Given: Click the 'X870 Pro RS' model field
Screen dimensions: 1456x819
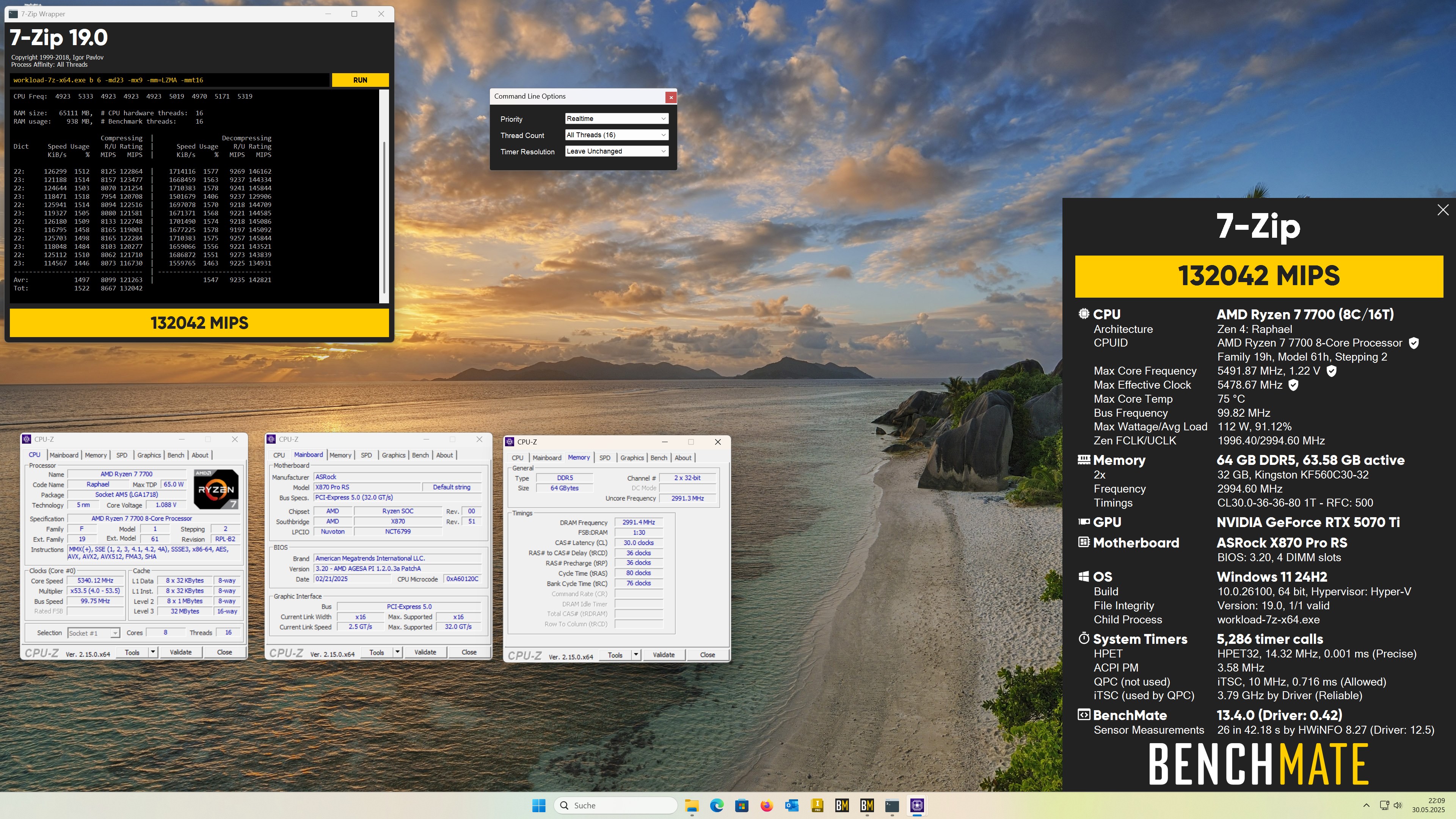Looking at the screenshot, I should (367, 487).
